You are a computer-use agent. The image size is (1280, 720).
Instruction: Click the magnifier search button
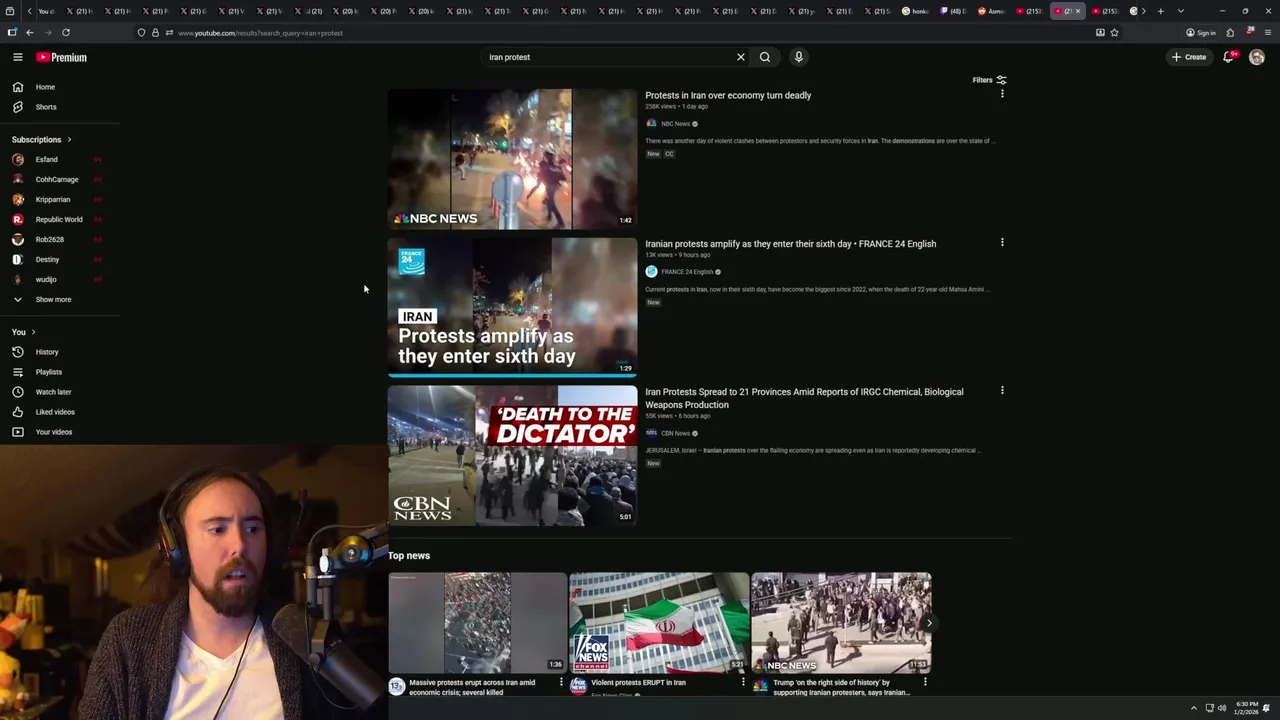click(x=765, y=57)
